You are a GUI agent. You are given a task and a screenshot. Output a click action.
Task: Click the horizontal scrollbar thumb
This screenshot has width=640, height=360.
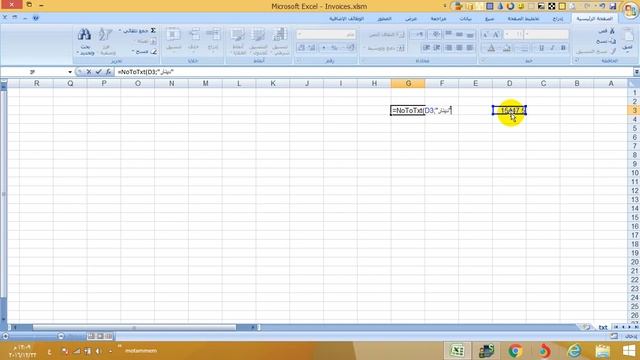(134, 327)
